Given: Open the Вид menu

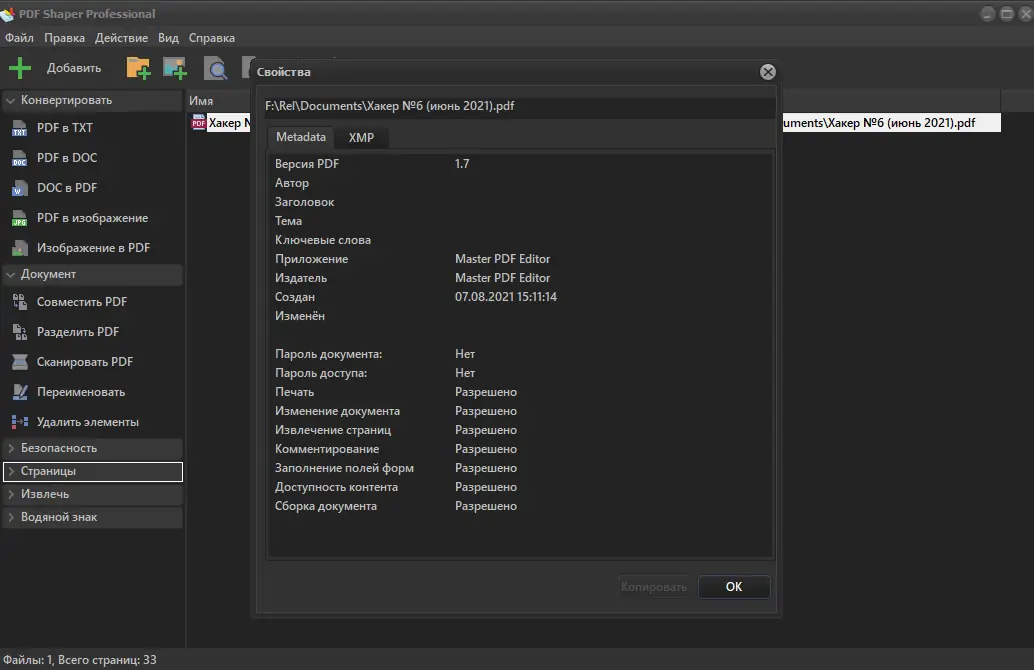Looking at the screenshot, I should pos(168,38).
